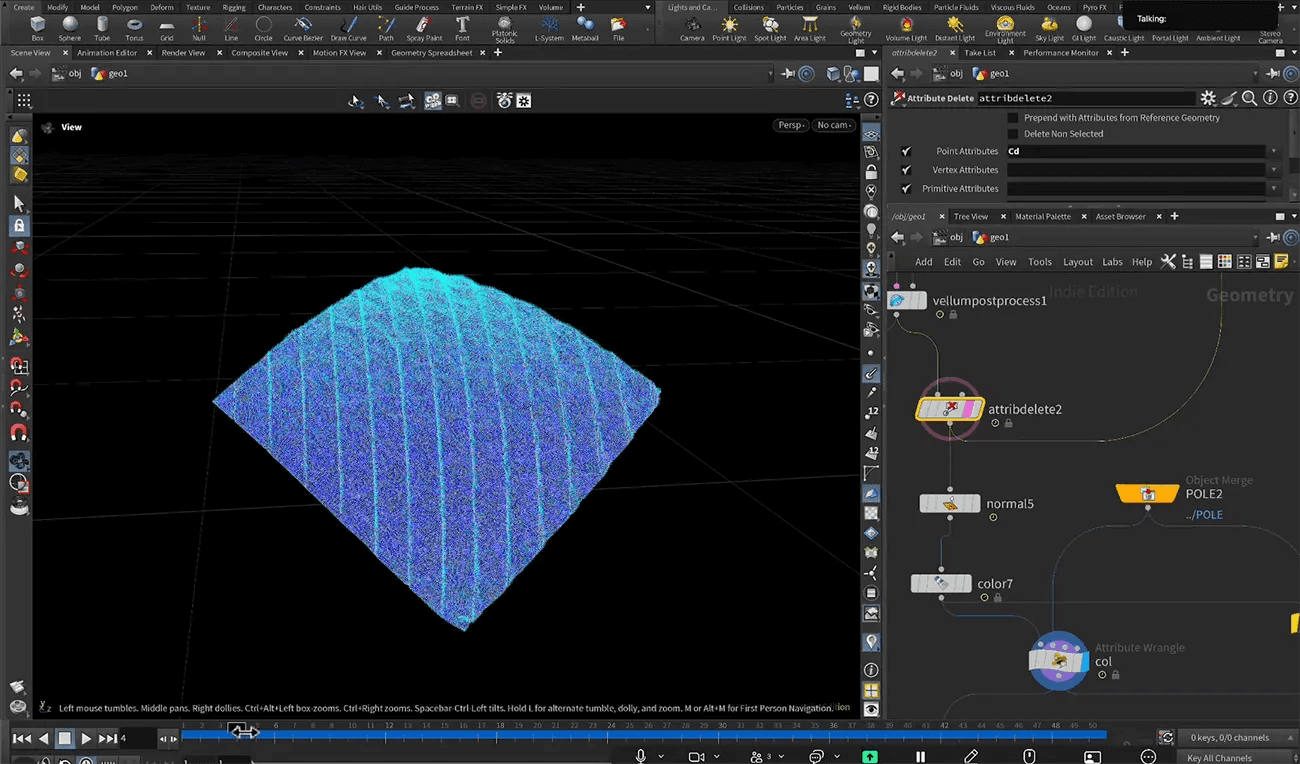Open the No cam dropdown
This screenshot has height=764, width=1300.
click(834, 124)
